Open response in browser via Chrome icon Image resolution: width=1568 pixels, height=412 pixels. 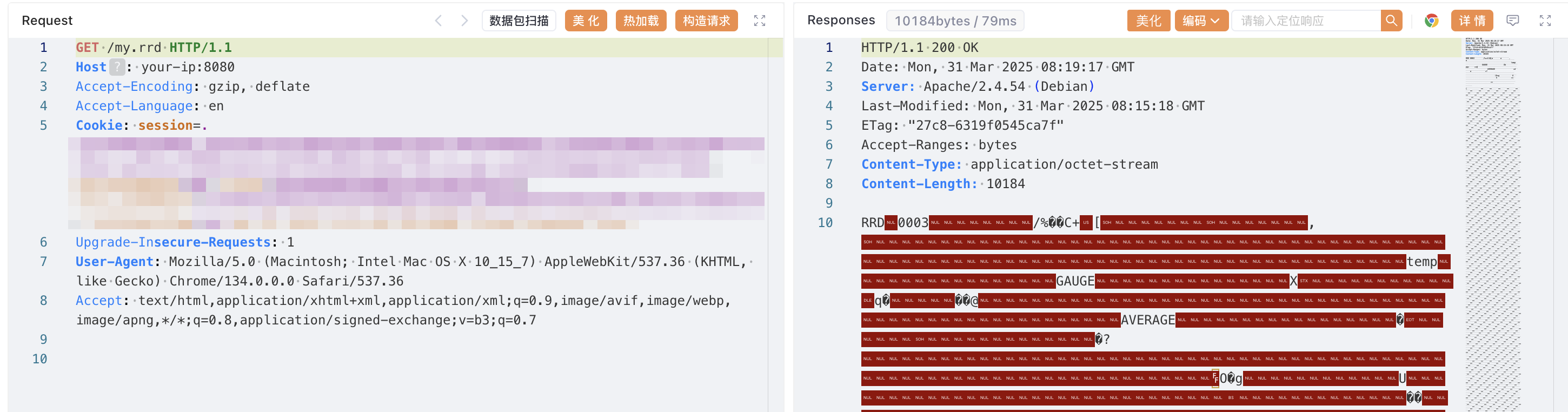point(1431,21)
